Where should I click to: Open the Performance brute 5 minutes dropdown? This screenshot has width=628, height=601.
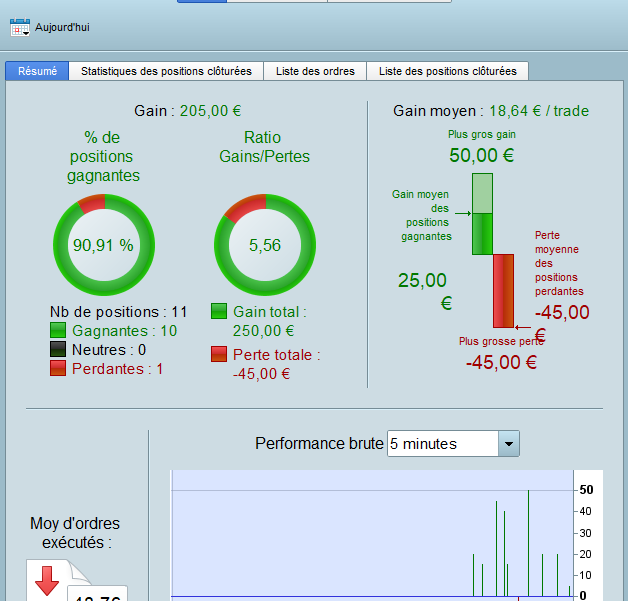pyautogui.click(x=453, y=444)
